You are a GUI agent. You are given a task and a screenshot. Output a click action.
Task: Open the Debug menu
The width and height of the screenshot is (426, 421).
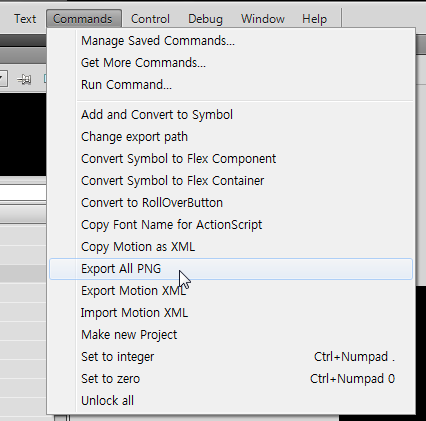tap(205, 19)
